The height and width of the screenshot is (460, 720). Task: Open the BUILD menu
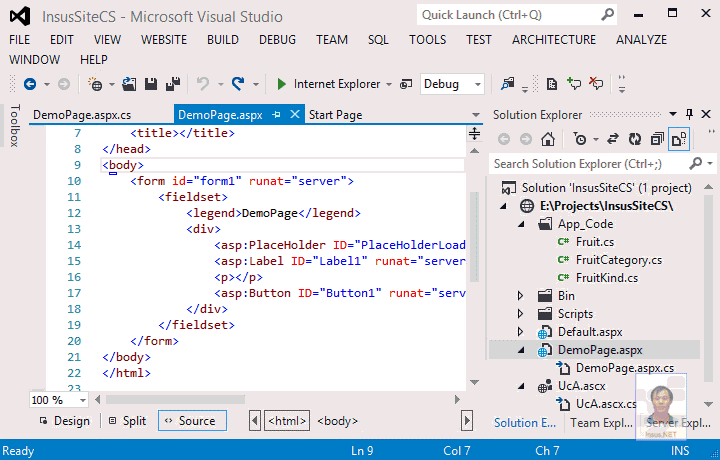(223, 40)
